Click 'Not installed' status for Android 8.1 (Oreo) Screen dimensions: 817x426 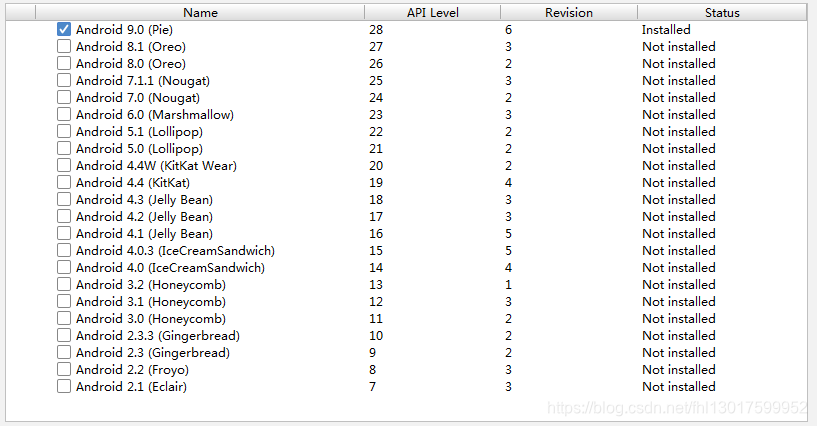click(x=678, y=47)
